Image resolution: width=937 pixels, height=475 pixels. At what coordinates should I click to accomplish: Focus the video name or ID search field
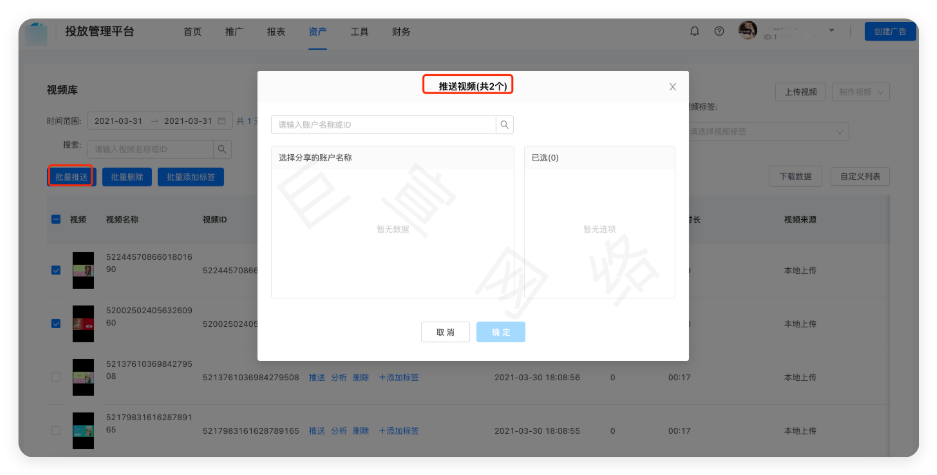(x=151, y=149)
